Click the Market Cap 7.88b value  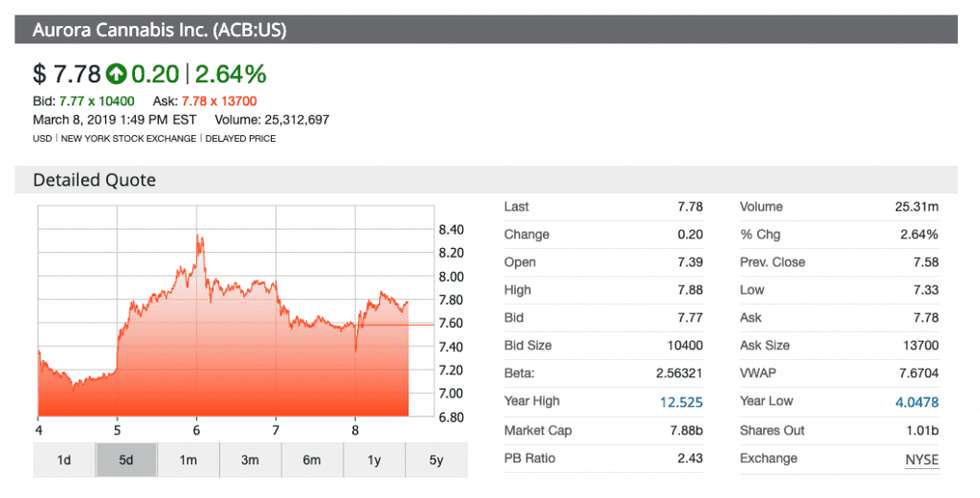(x=685, y=430)
